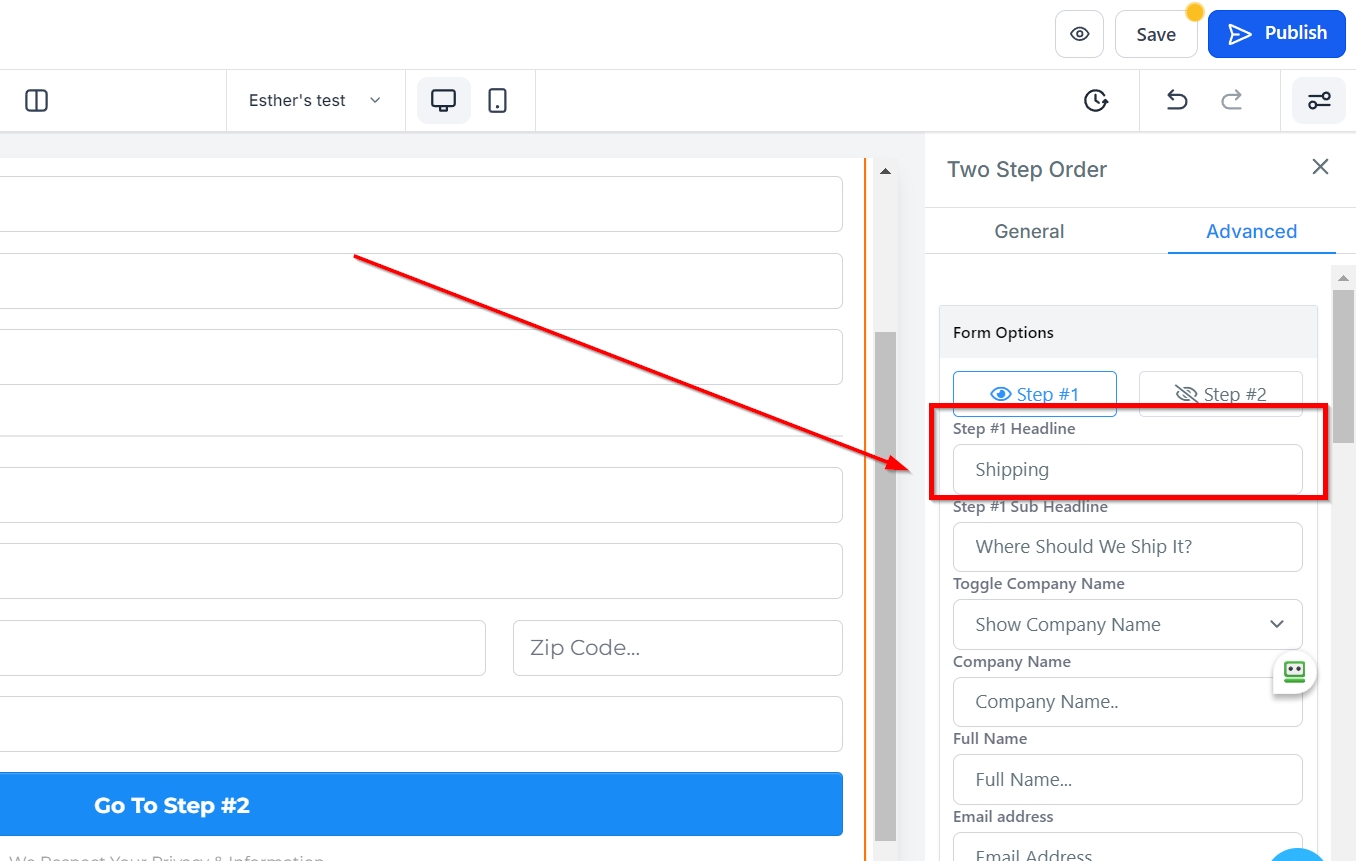
Task: Click the Step #1 Headline field
Action: tap(1127, 469)
